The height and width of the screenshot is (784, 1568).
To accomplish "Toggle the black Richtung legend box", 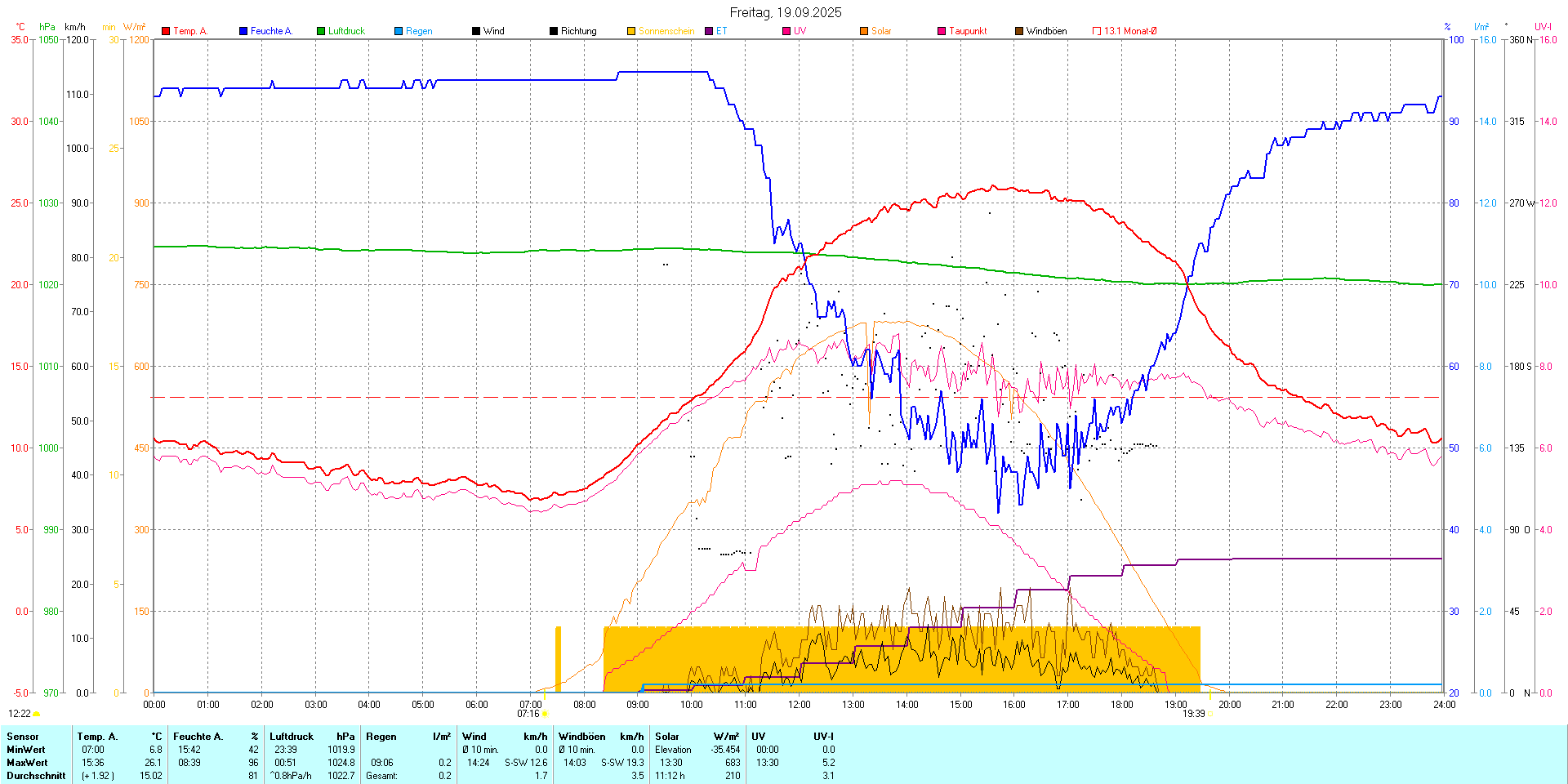I will click(x=554, y=31).
